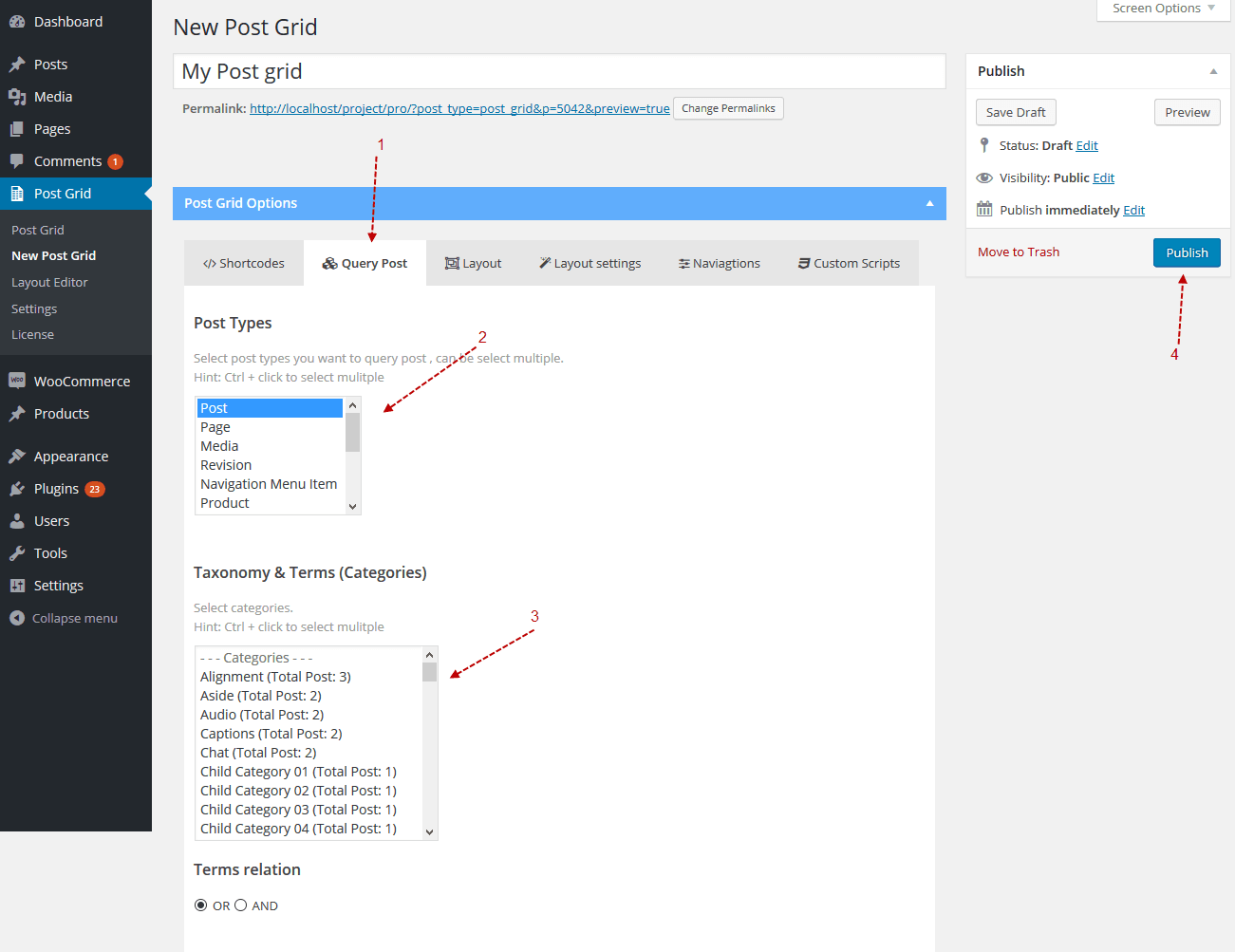Collapse the Publish box toggle arrow
This screenshot has height=952, width=1235.
[1213, 71]
